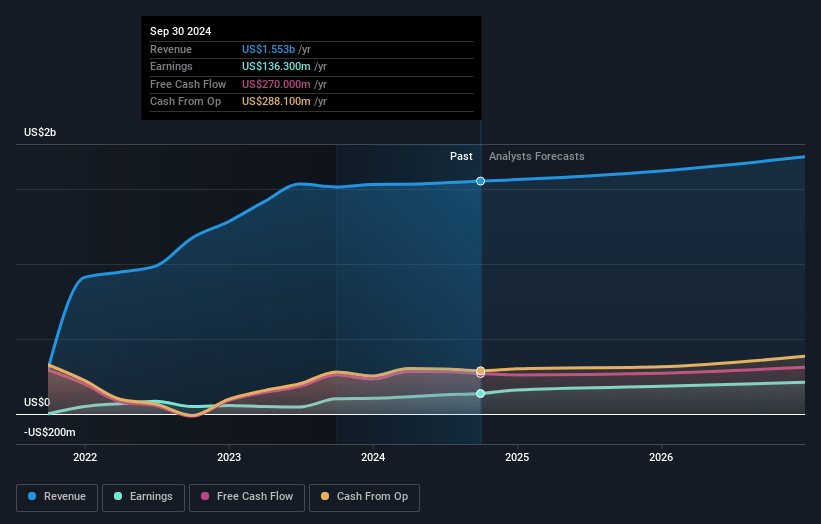Click the -US$200m y-axis label
The image size is (821, 524).
click(x=50, y=432)
